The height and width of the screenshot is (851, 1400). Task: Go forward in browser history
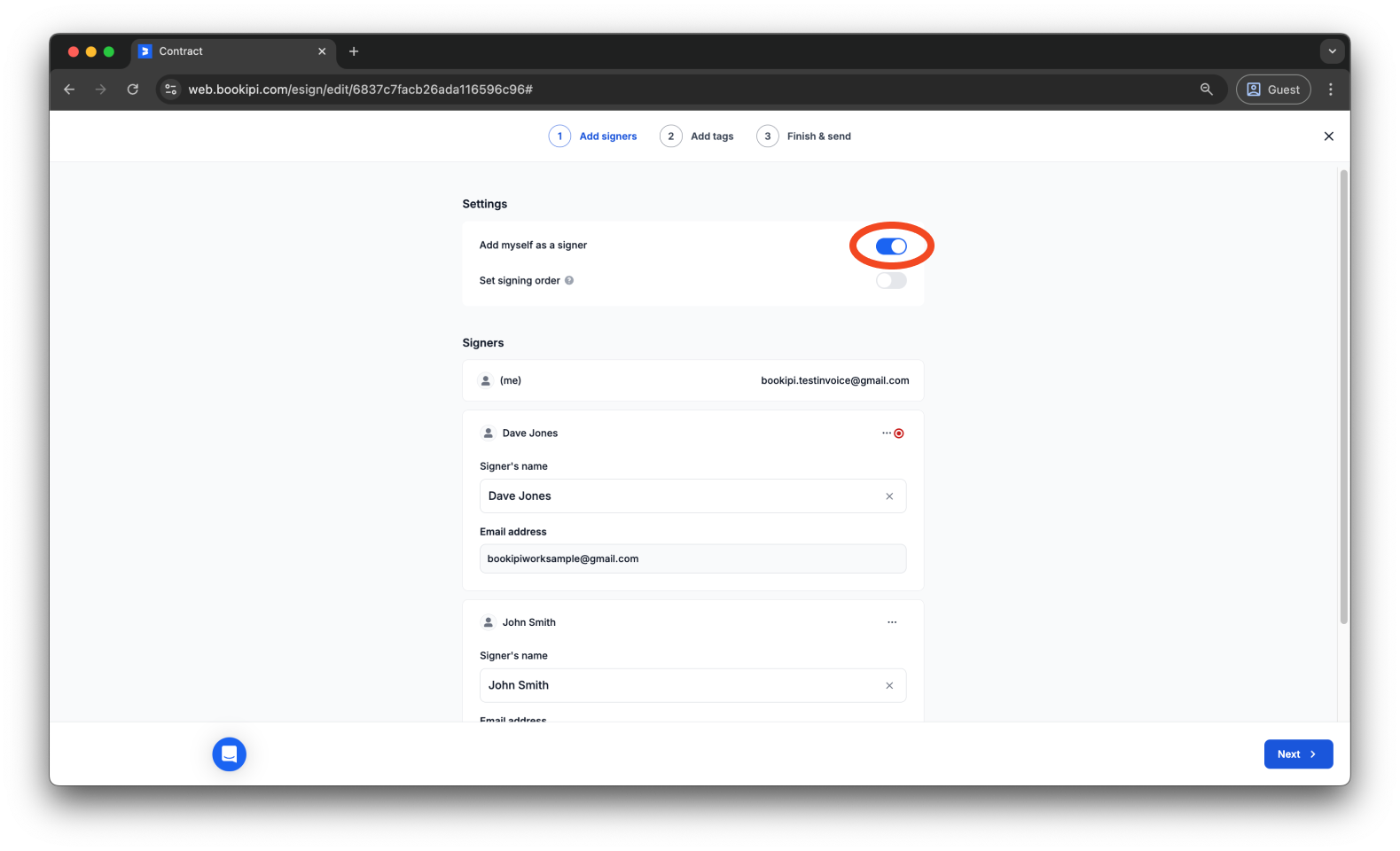(x=101, y=90)
